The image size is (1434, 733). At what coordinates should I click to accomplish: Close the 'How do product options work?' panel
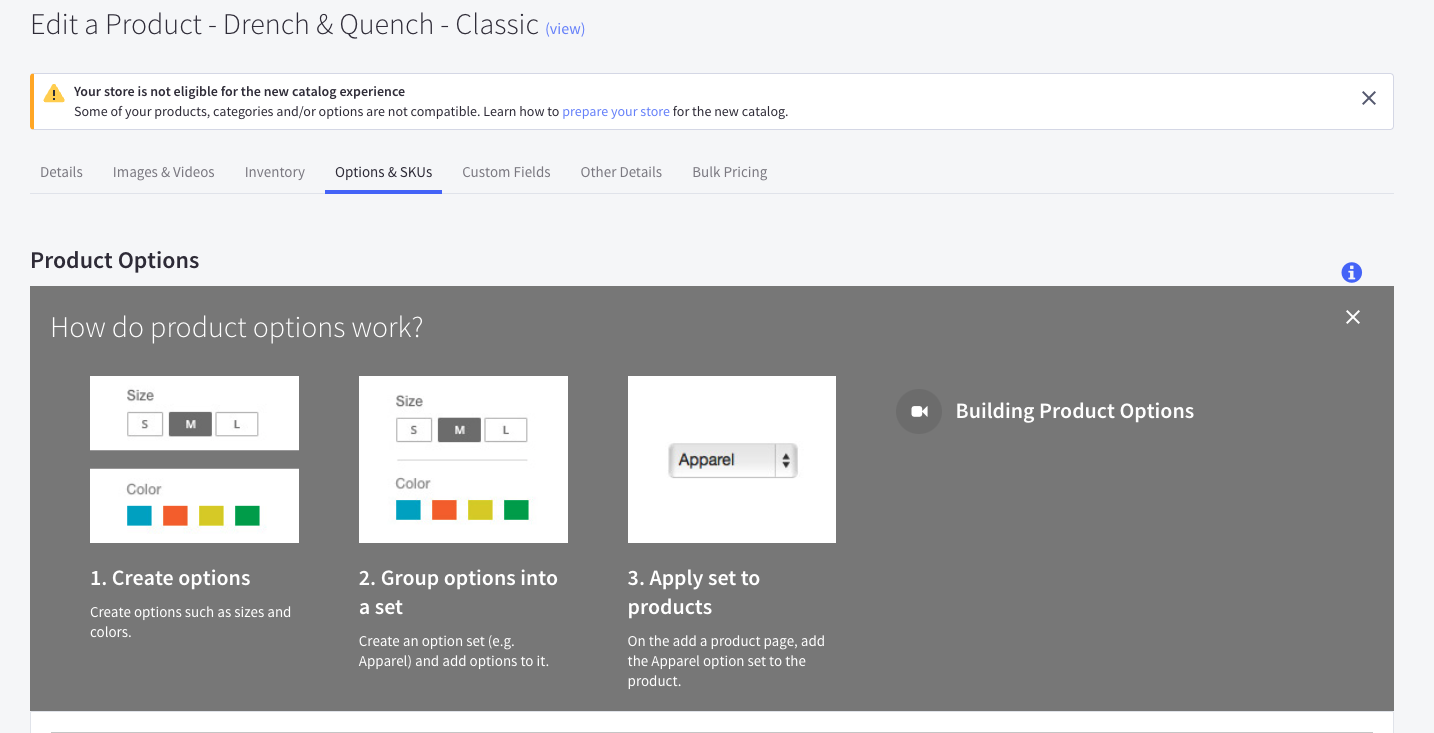tap(1352, 317)
